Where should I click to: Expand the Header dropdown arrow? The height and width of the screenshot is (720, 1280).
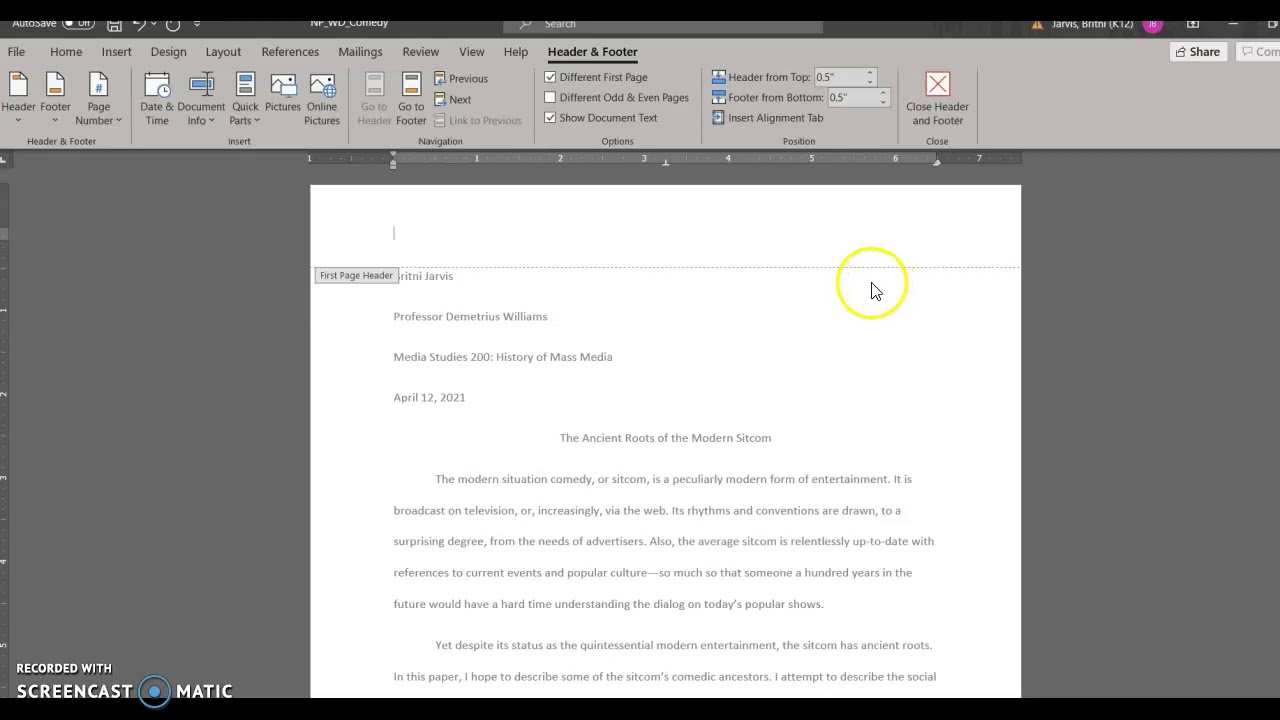(x=18, y=121)
